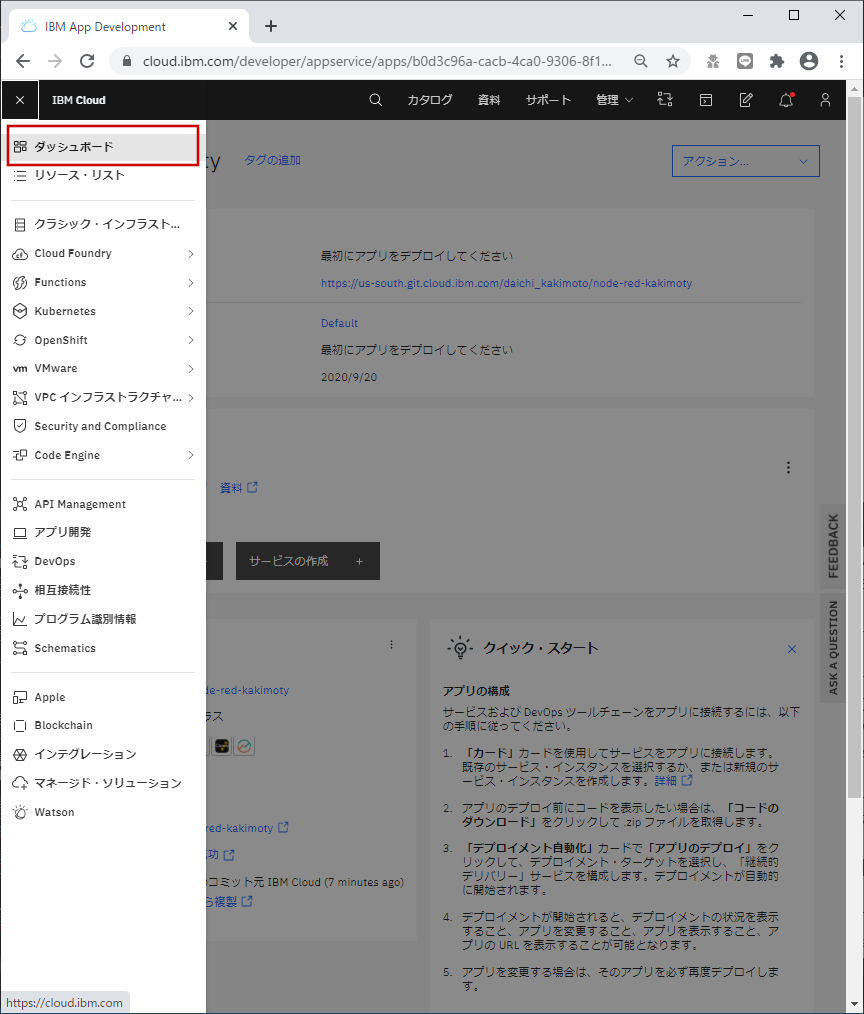Click the Kubernetes icon in sidebar
The image size is (864, 1014).
[x=20, y=311]
